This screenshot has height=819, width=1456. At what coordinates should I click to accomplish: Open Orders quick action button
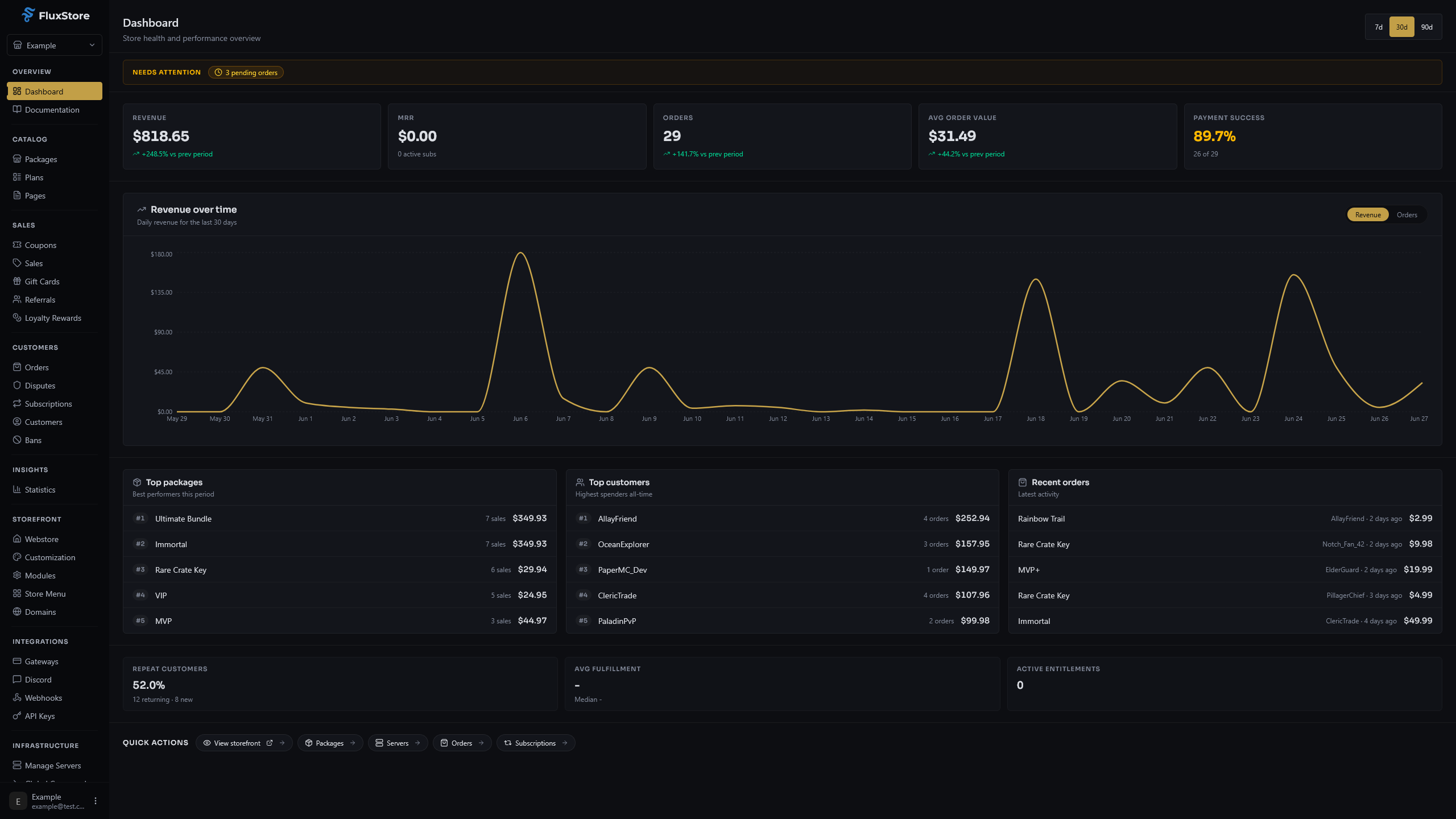point(462,743)
